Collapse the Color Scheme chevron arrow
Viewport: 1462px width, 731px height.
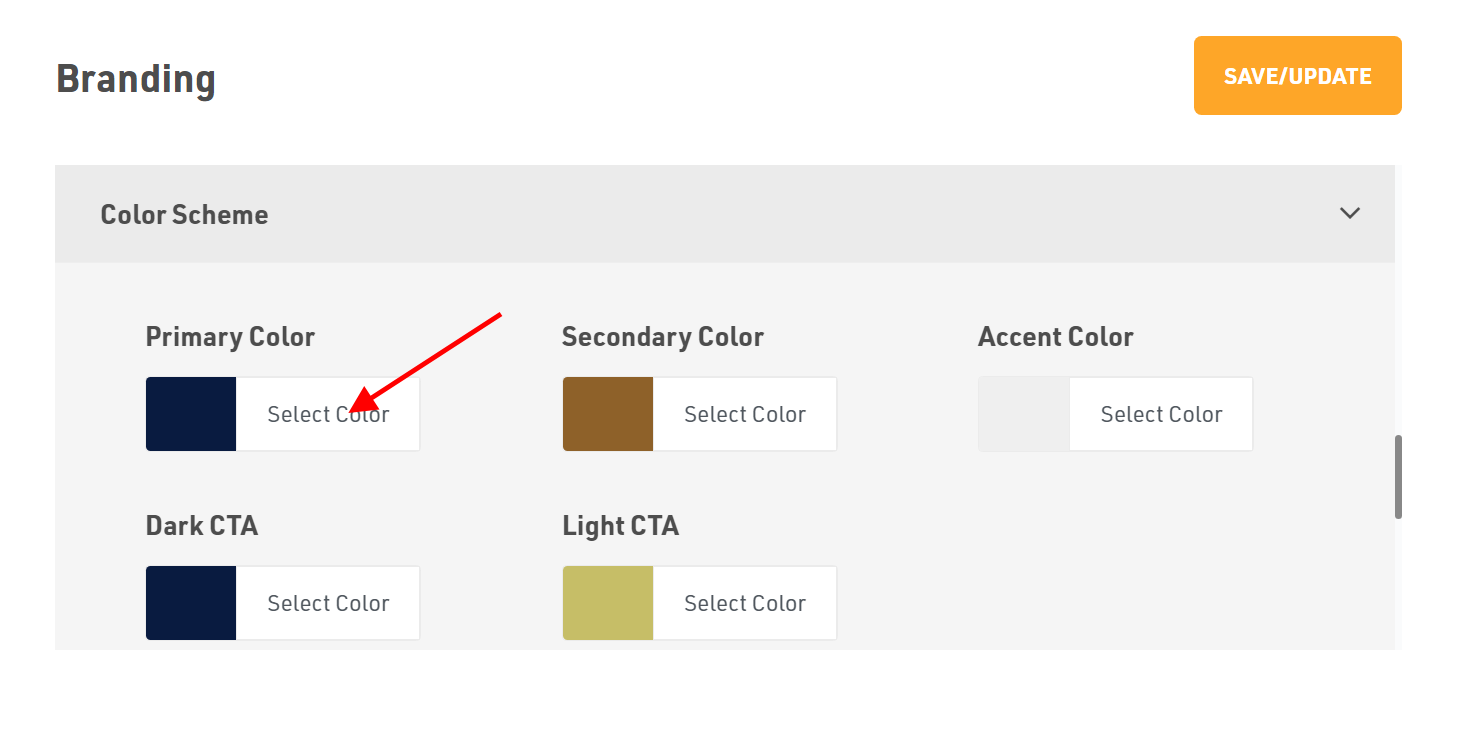1349,213
